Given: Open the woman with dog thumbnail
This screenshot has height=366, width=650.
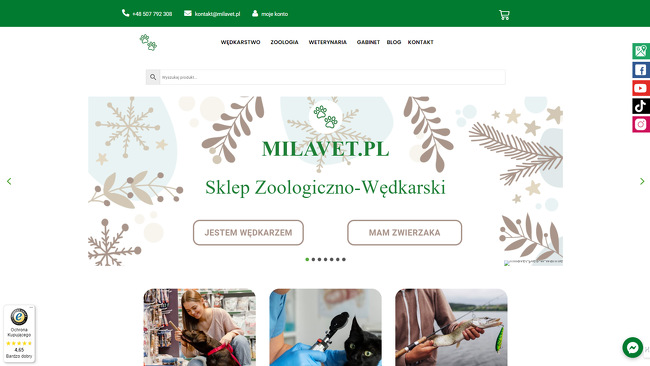Looking at the screenshot, I should point(200,327).
